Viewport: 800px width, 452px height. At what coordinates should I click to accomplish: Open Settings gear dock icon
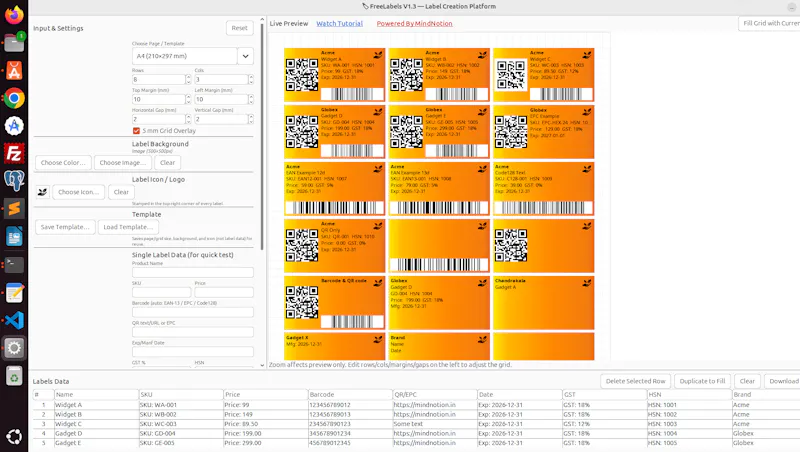14,348
